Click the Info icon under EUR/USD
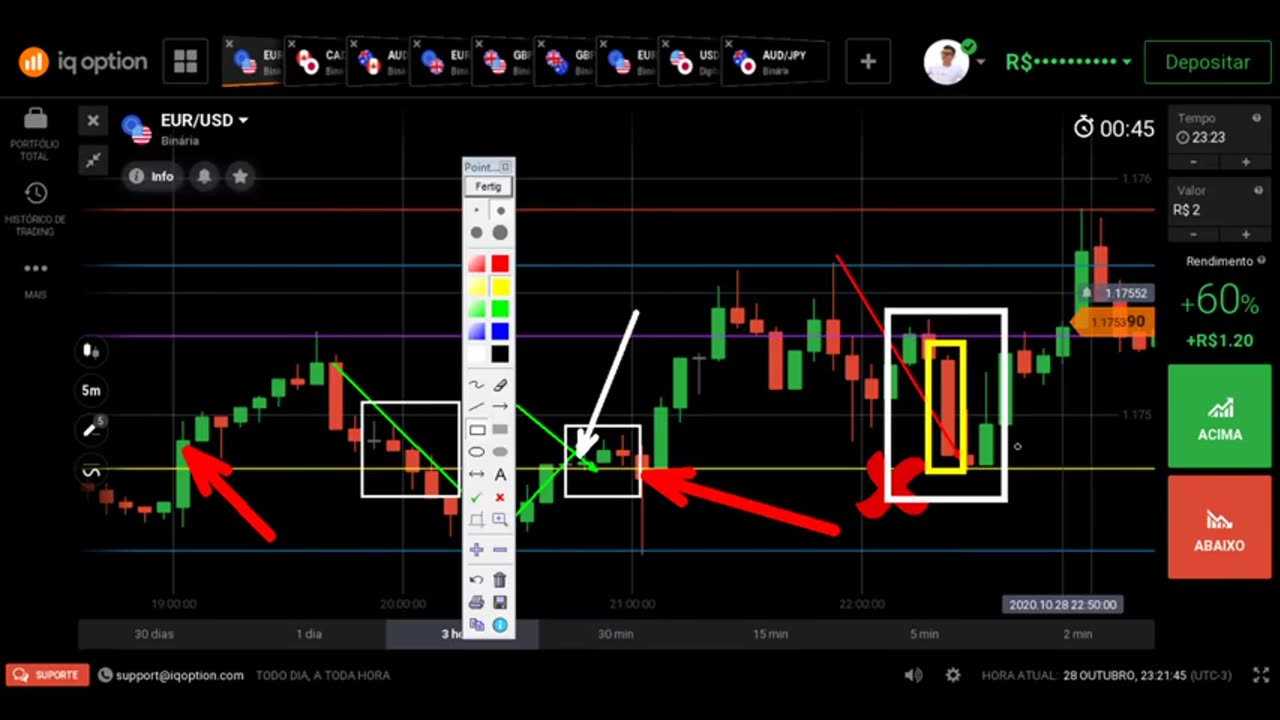The height and width of the screenshot is (720, 1280). [151, 176]
